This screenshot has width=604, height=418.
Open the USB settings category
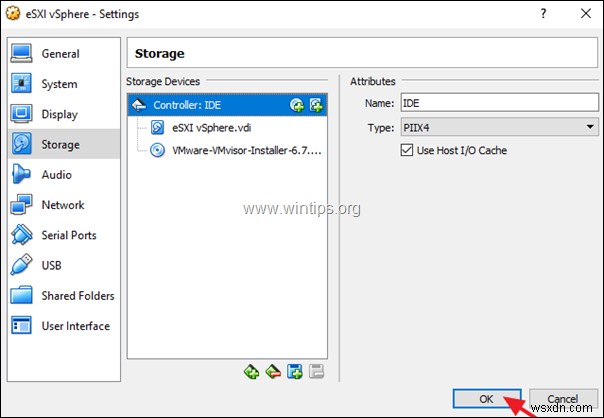tap(64, 265)
